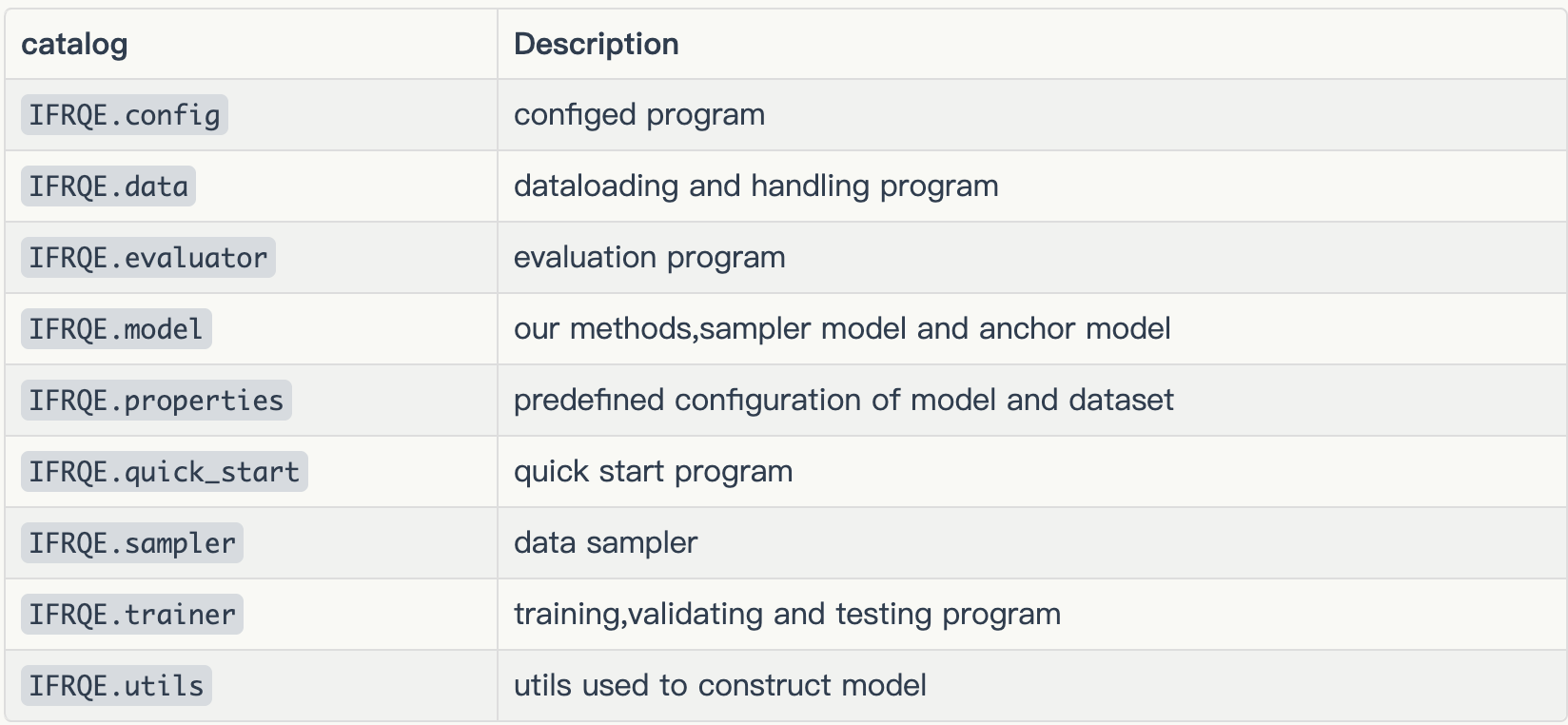The image size is (1568, 725).
Task: Click the IFRQE.properties code label
Action: (156, 401)
